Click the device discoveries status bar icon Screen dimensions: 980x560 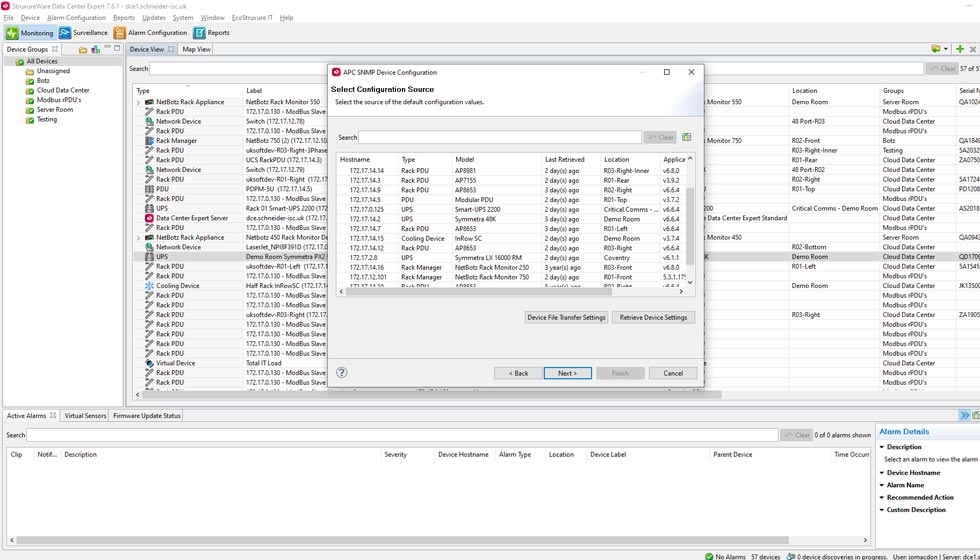791,556
